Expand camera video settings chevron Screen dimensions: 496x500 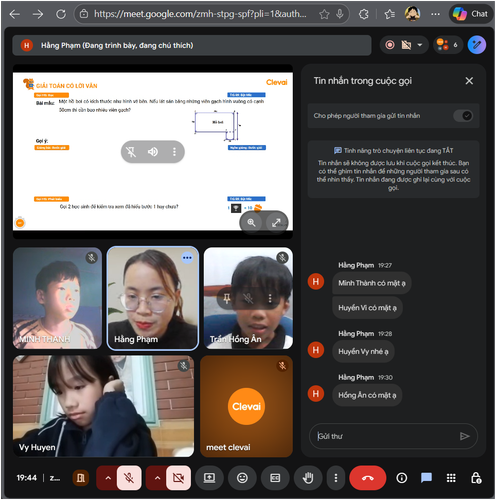point(157,478)
